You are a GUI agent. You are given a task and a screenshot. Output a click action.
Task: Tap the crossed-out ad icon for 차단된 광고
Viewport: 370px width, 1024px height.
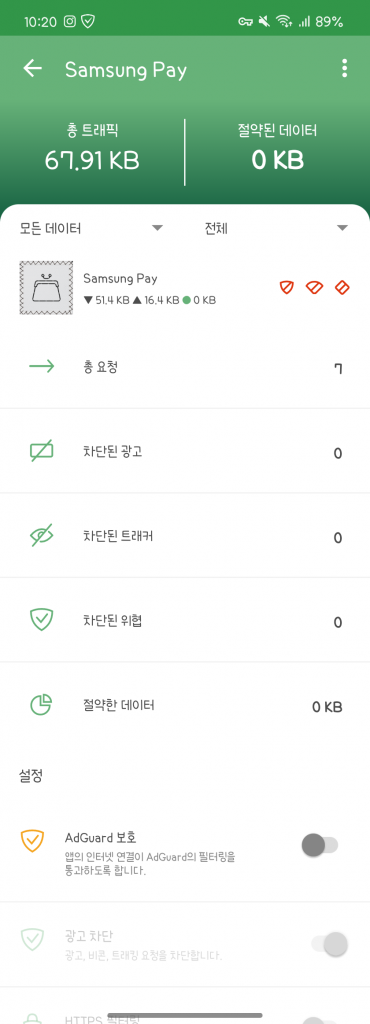(x=42, y=451)
